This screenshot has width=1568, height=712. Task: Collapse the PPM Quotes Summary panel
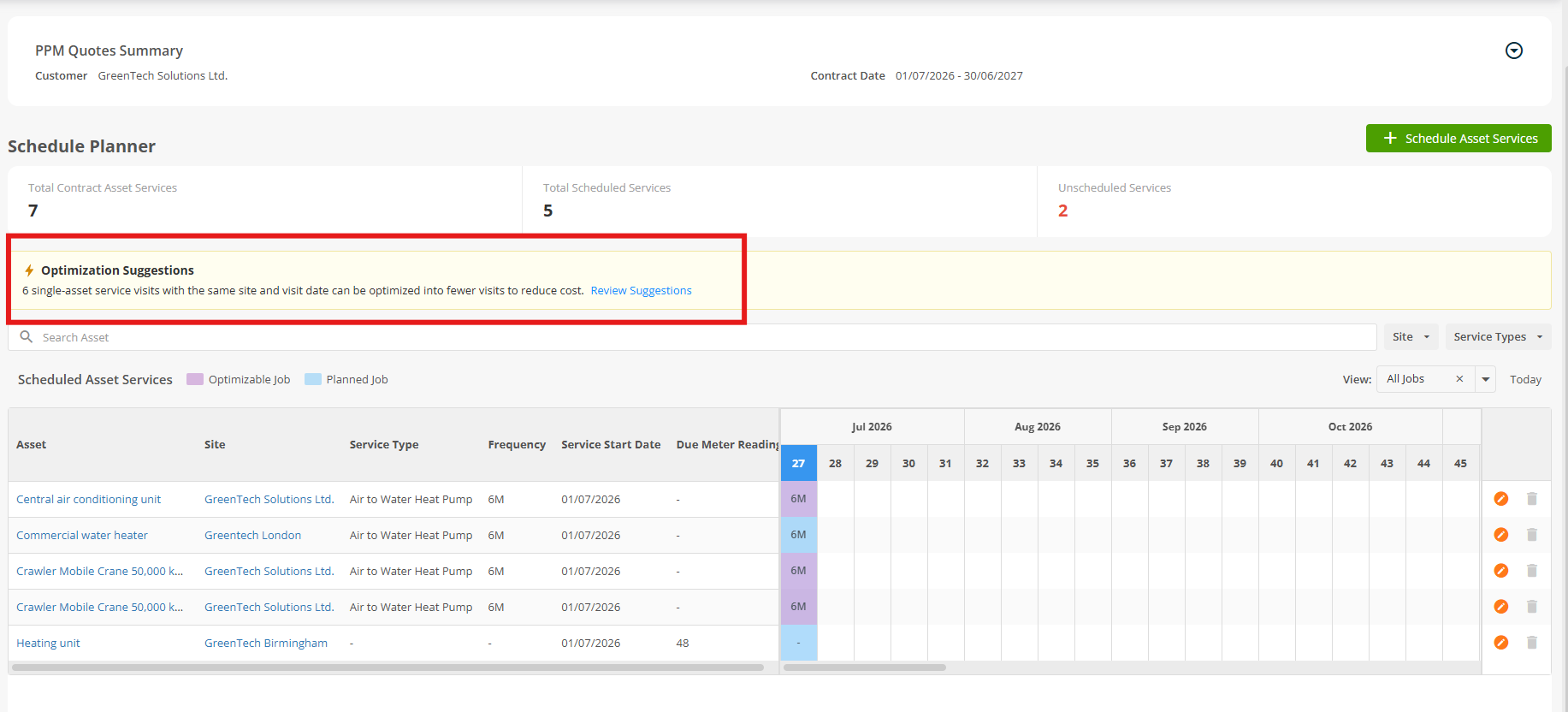tap(1514, 50)
